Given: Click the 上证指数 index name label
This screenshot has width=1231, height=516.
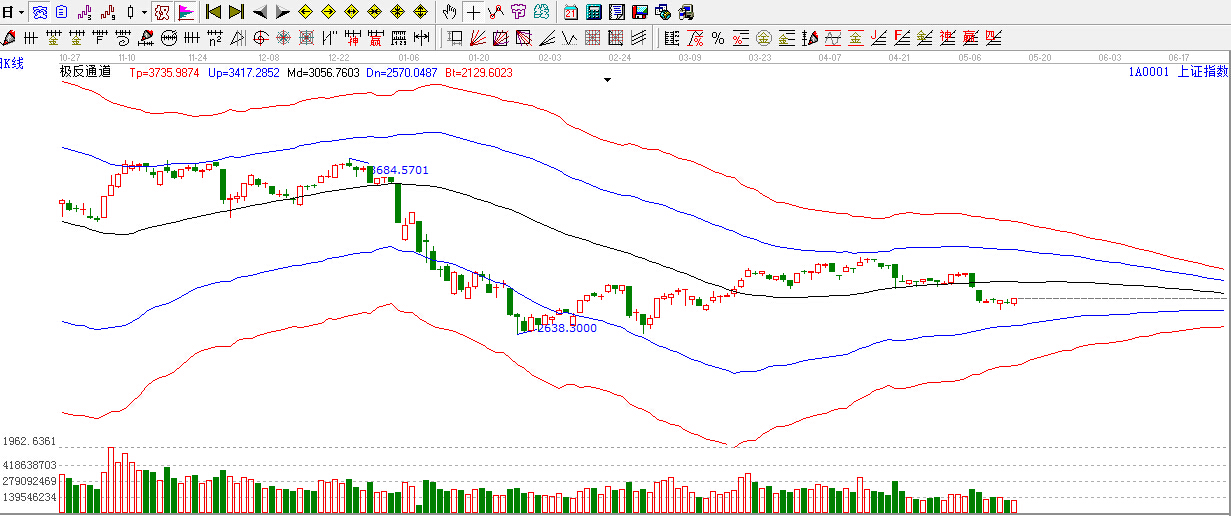Looking at the screenshot, I should [1201, 71].
